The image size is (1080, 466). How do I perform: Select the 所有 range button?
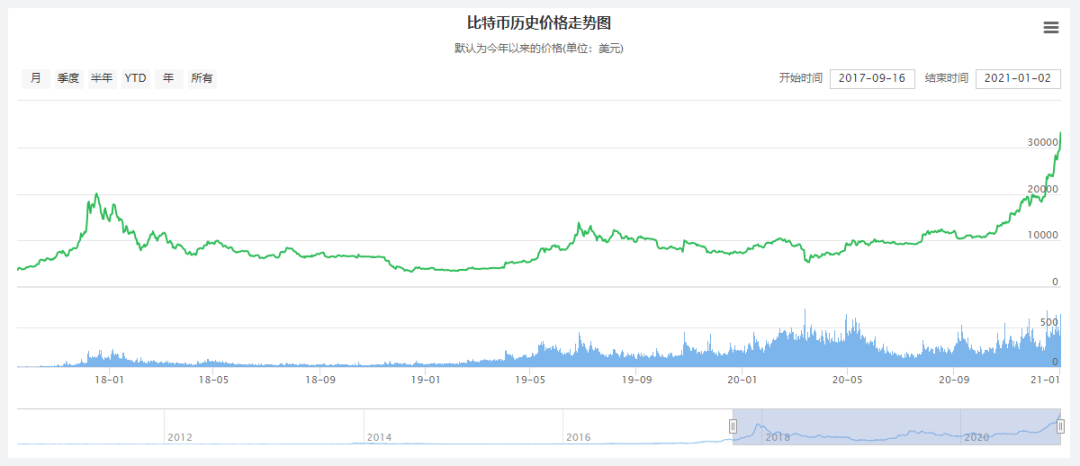[202, 78]
